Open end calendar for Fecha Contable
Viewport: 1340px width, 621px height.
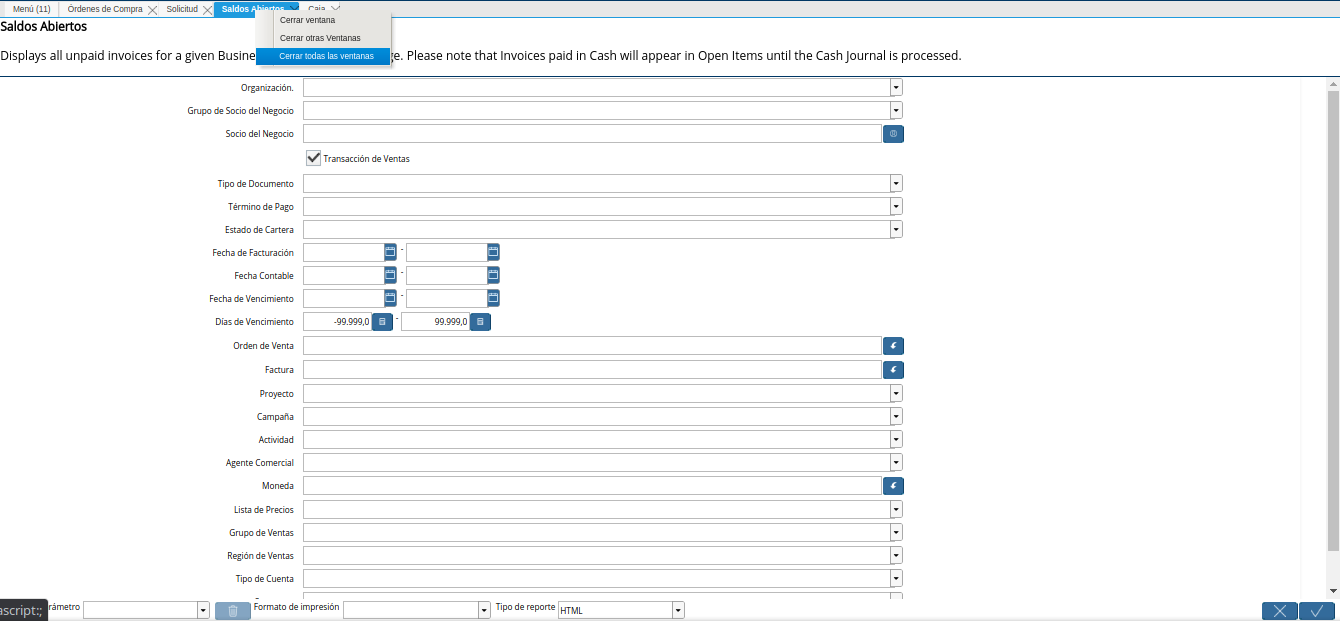(x=493, y=276)
